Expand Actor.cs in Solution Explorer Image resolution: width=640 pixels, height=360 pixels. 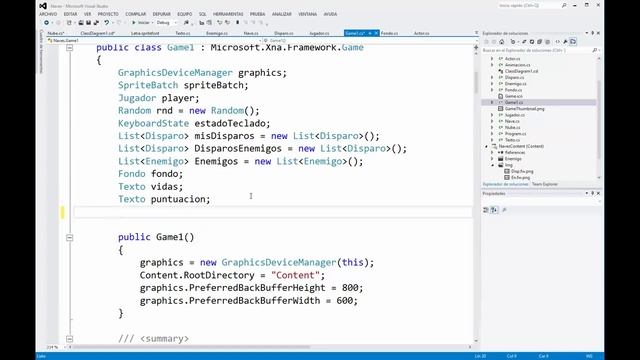(x=492, y=58)
